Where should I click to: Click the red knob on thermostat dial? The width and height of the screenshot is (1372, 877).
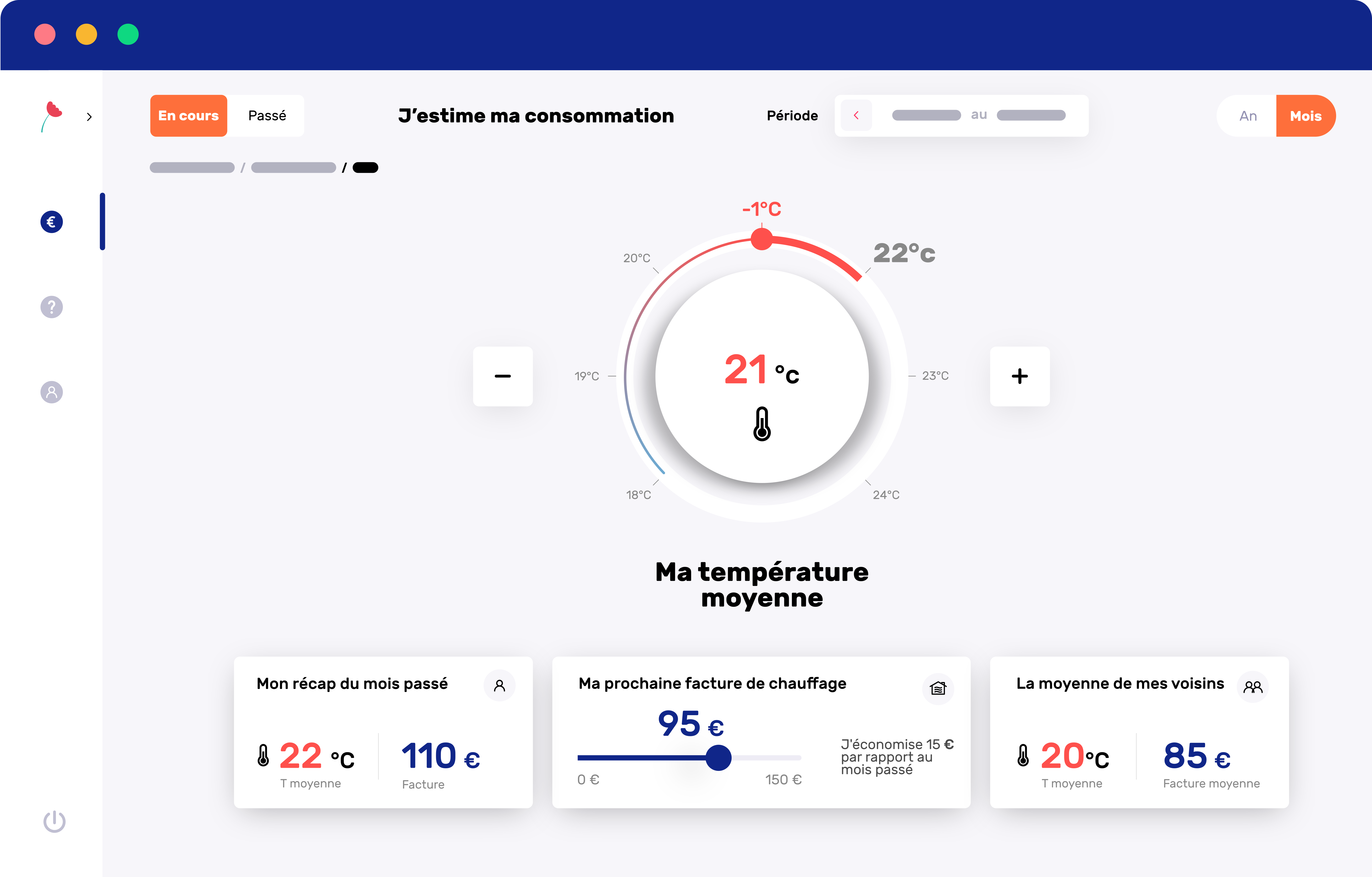pyautogui.click(x=761, y=239)
